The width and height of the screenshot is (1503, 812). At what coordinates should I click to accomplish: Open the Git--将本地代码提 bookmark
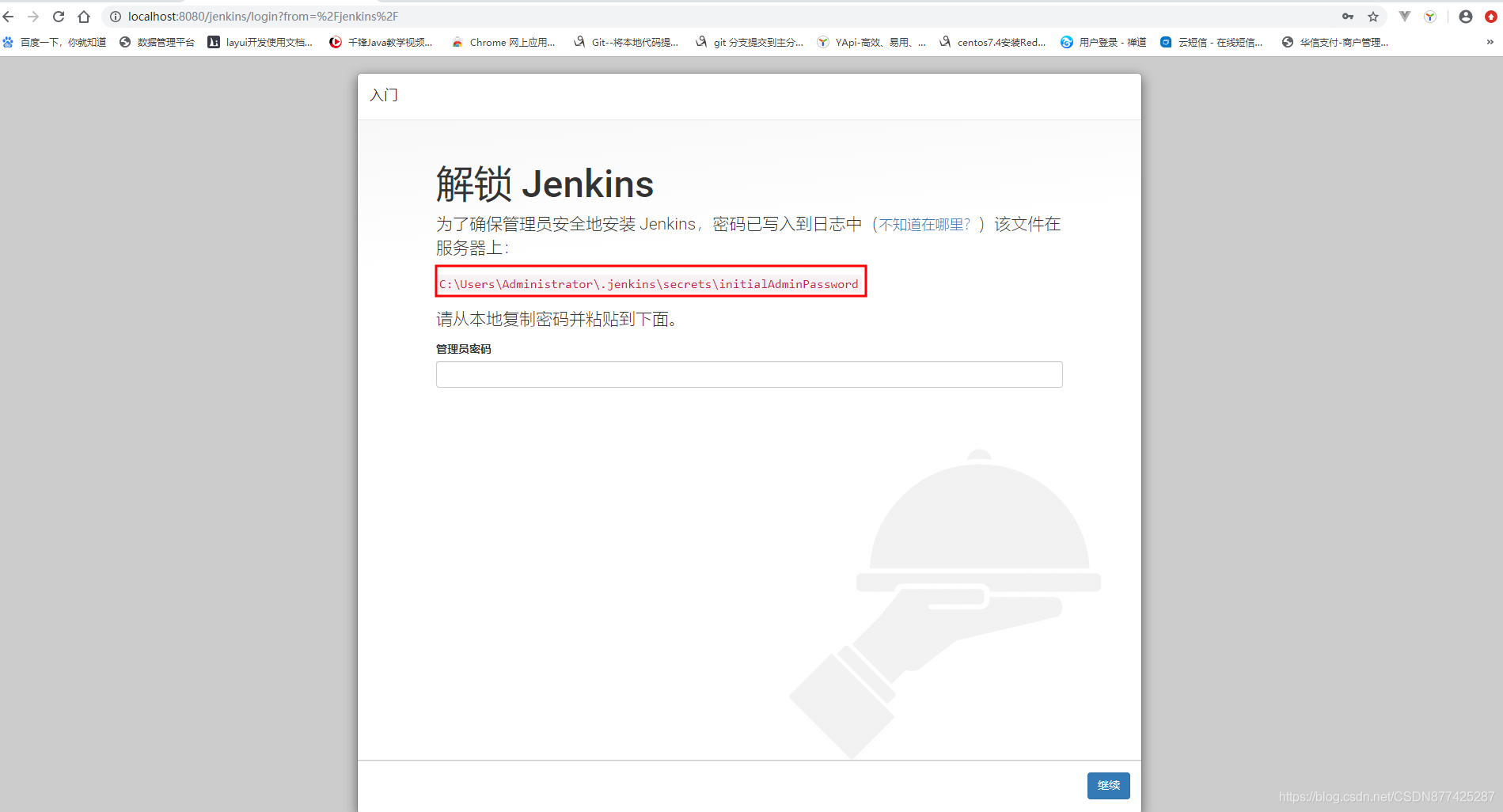(626, 42)
